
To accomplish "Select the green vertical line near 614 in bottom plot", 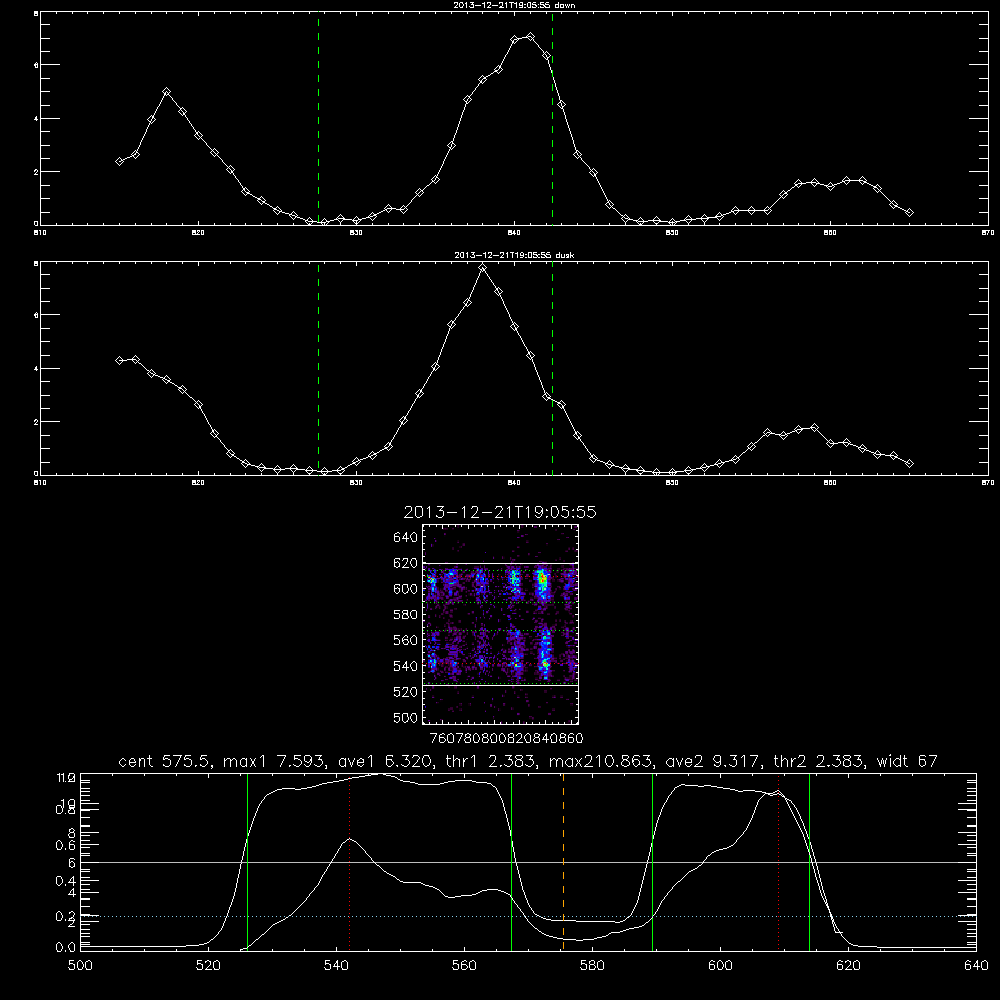I will pos(809,861).
